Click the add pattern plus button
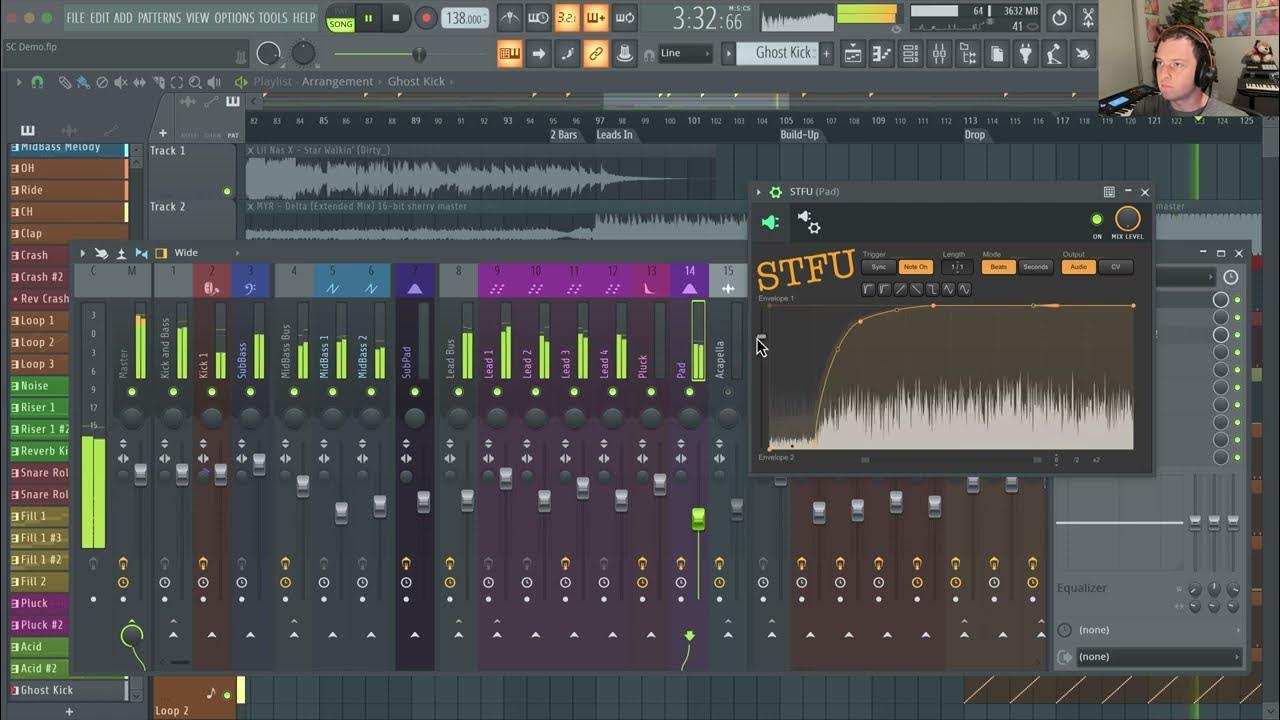1280x720 pixels. [x=826, y=54]
